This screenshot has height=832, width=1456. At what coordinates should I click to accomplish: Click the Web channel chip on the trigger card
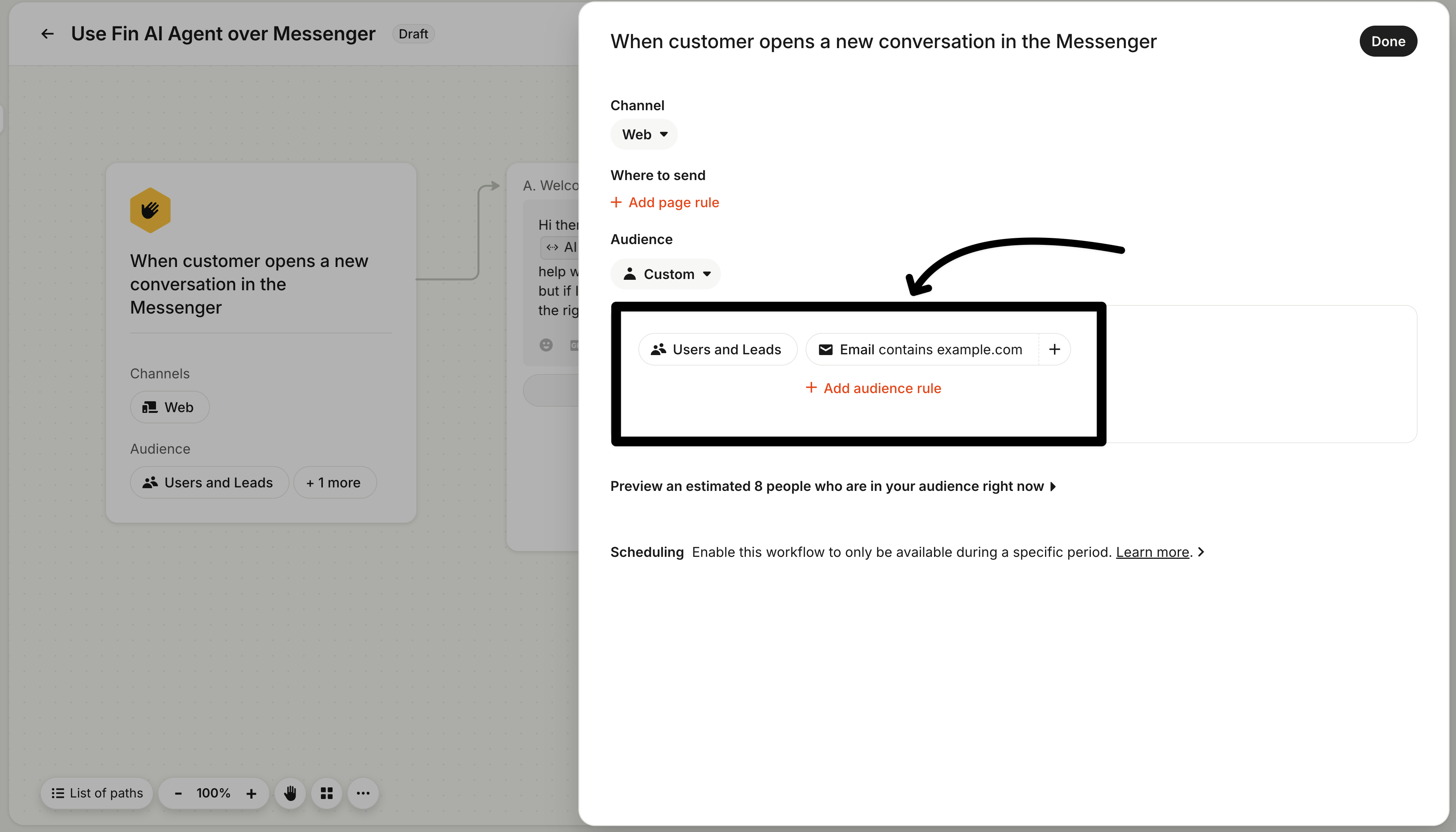click(170, 407)
